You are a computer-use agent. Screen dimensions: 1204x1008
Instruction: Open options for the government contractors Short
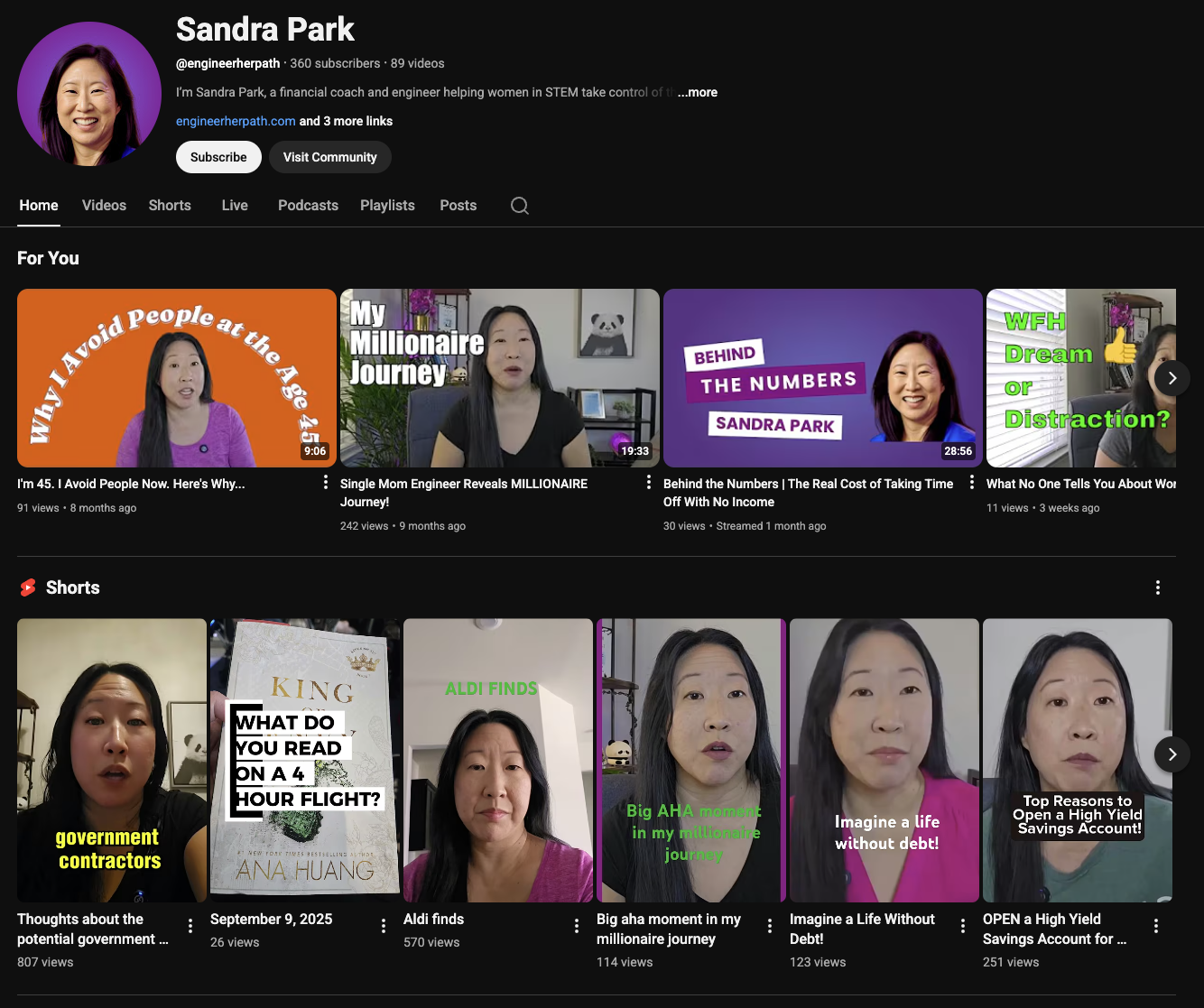[190, 926]
